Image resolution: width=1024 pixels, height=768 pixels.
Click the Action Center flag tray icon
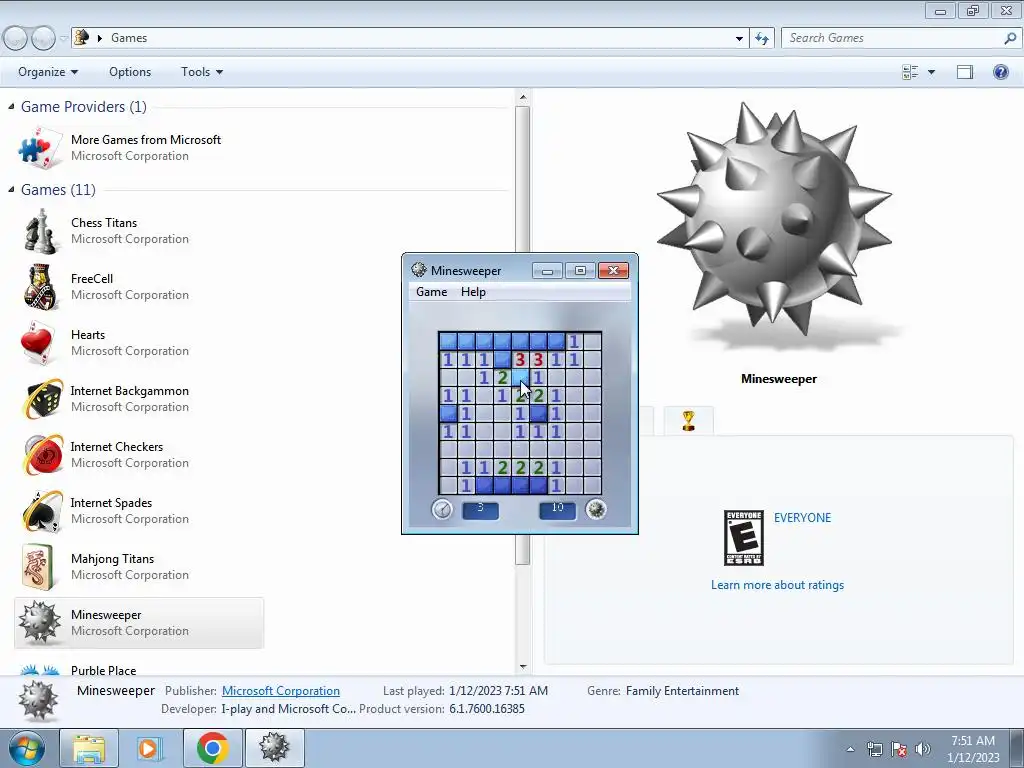tap(899, 749)
